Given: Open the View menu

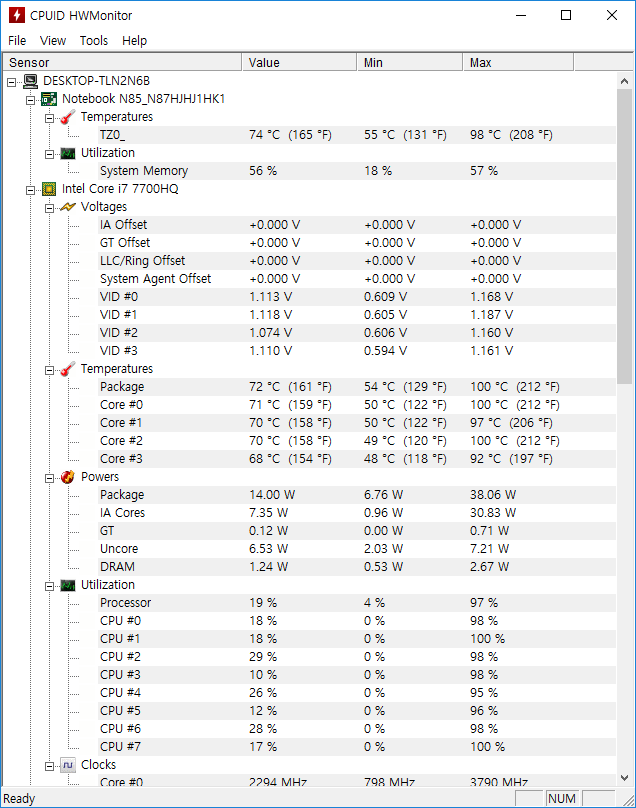Looking at the screenshot, I should [53, 41].
